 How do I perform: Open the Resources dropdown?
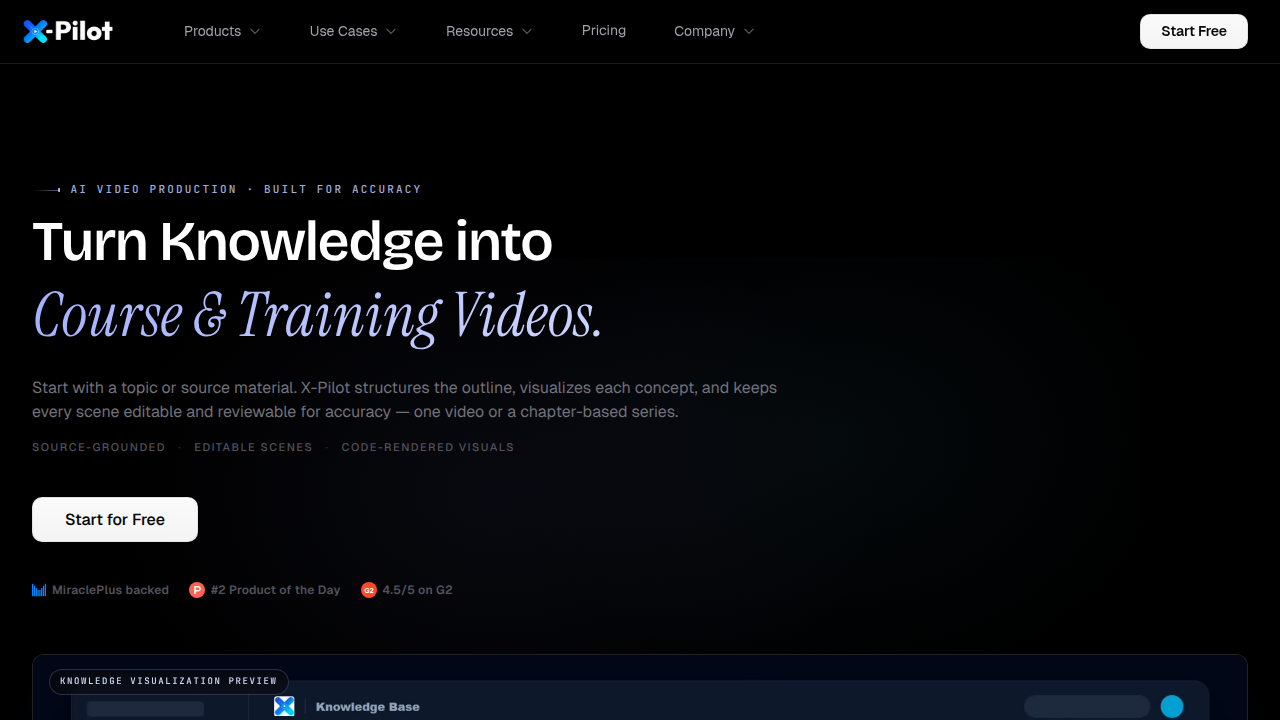point(489,31)
